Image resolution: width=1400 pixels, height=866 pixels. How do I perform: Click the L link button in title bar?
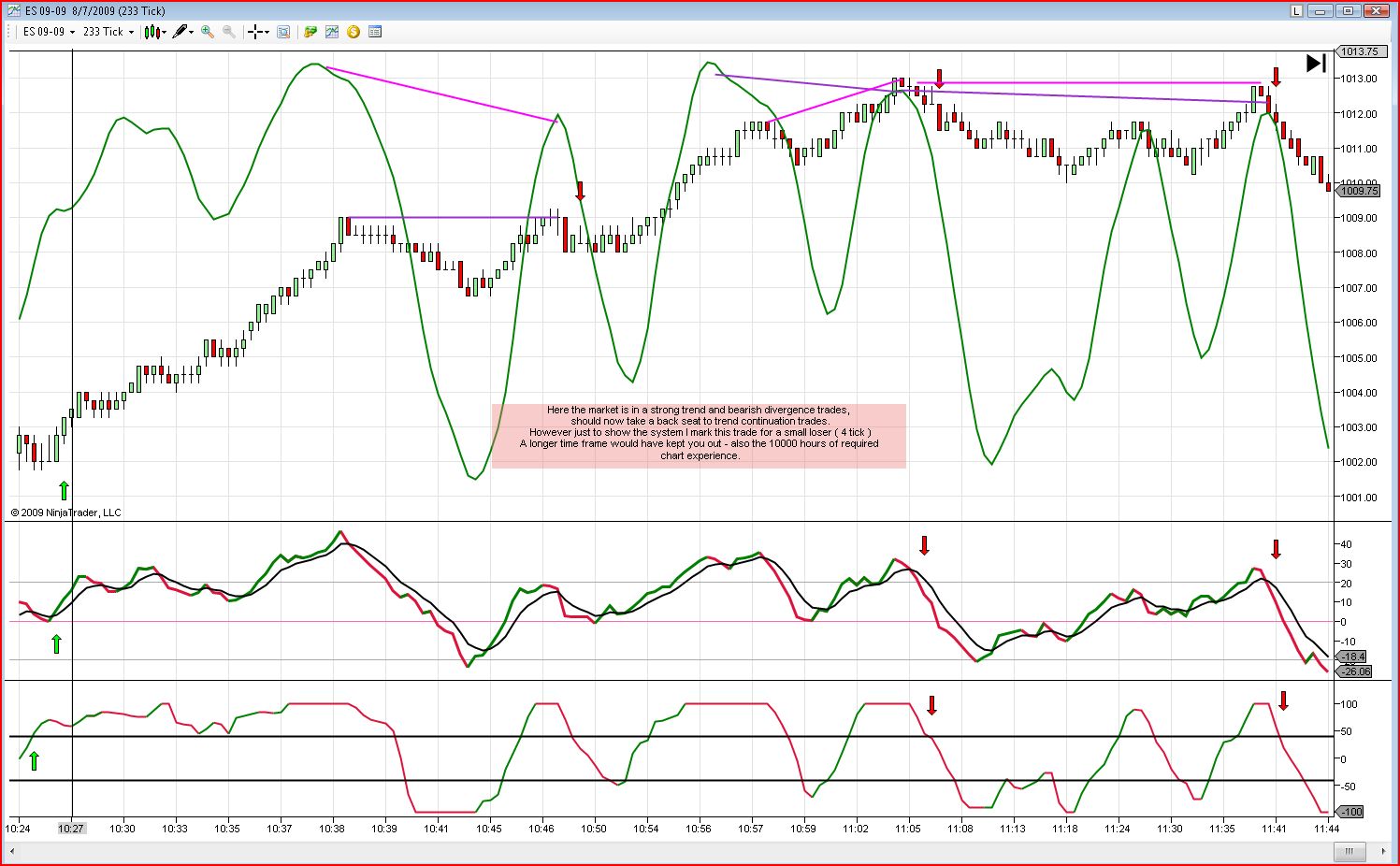click(x=1296, y=11)
